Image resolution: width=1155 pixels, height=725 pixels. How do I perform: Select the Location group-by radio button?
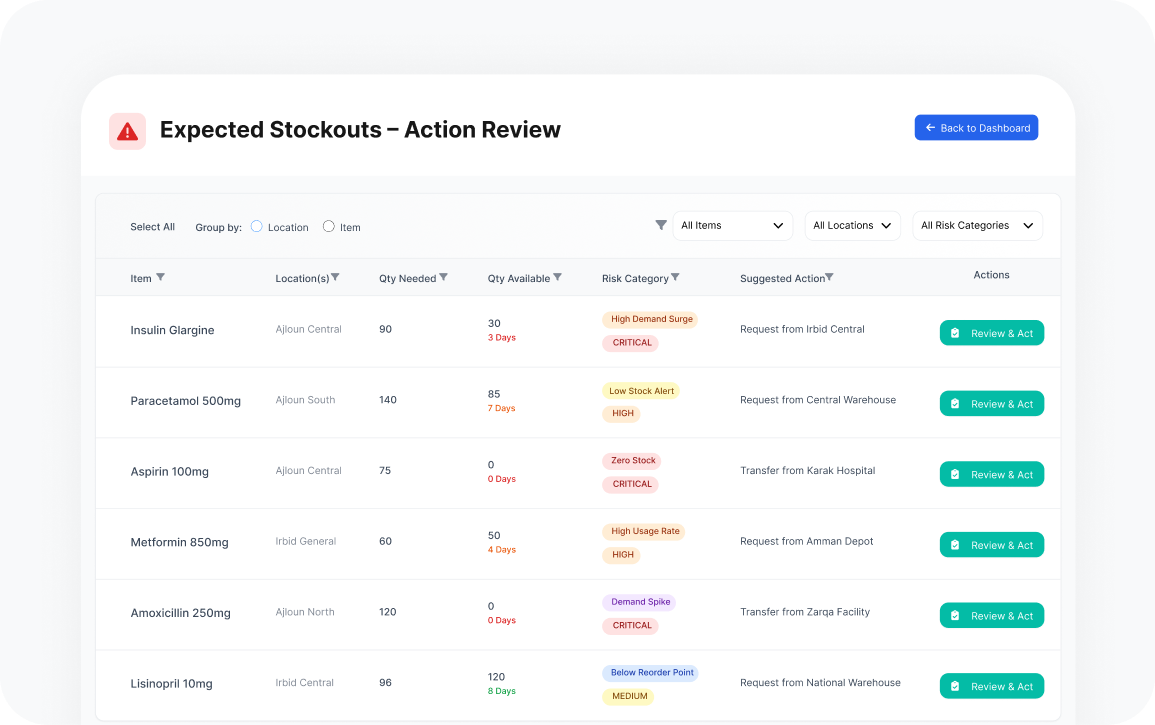click(x=257, y=226)
